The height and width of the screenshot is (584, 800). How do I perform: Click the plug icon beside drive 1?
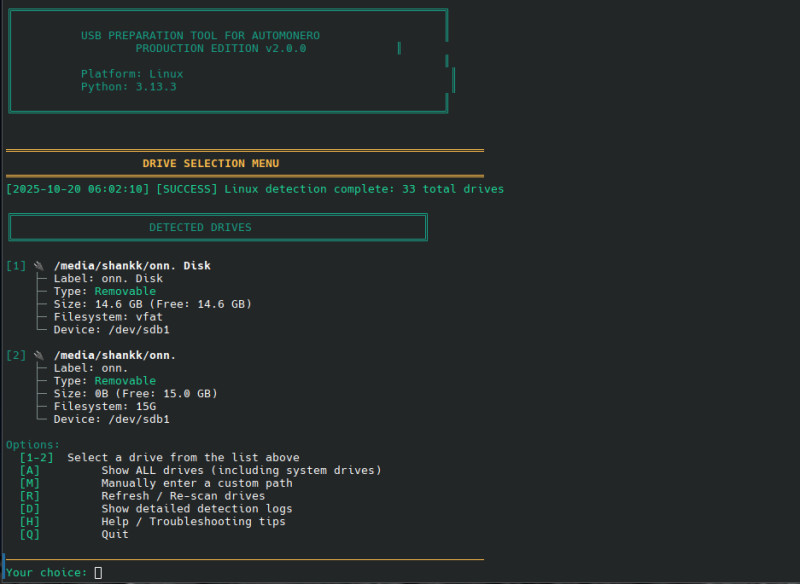tap(38, 266)
